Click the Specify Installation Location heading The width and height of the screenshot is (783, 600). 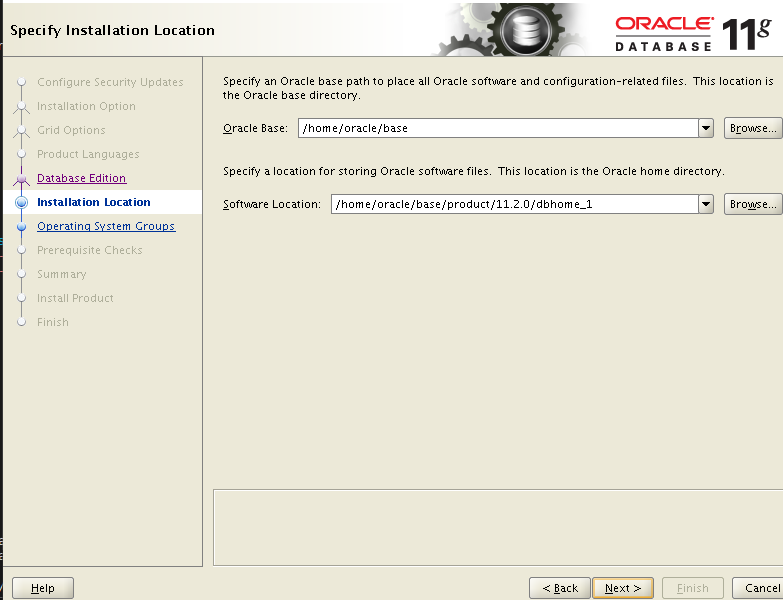[112, 30]
